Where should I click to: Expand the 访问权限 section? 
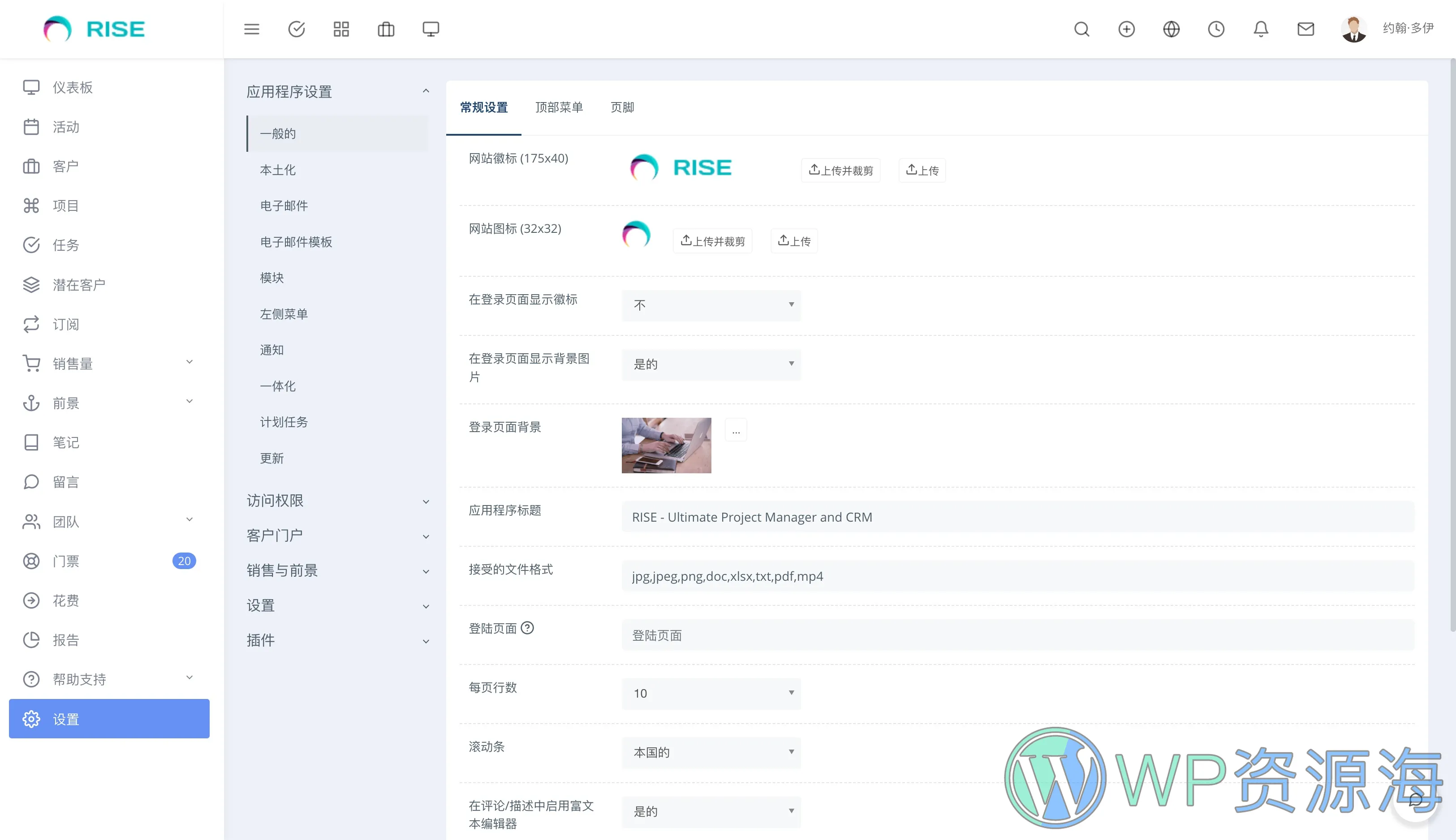(338, 501)
